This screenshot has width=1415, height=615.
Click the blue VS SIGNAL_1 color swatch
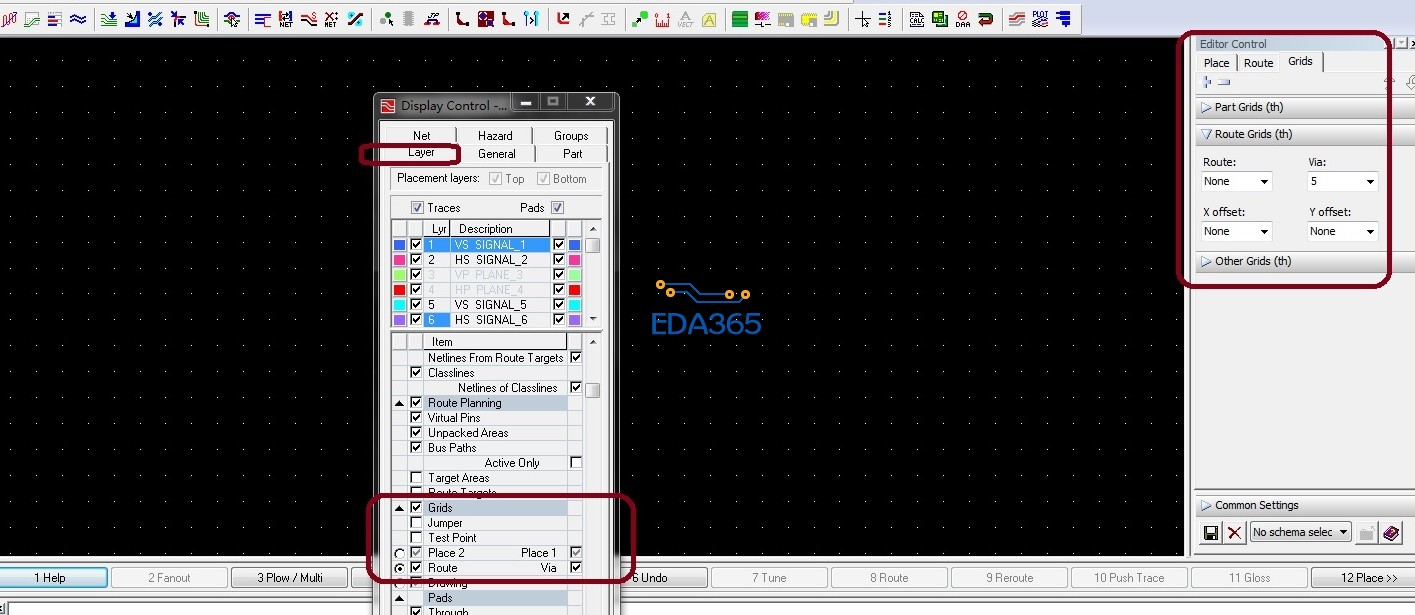click(x=400, y=245)
